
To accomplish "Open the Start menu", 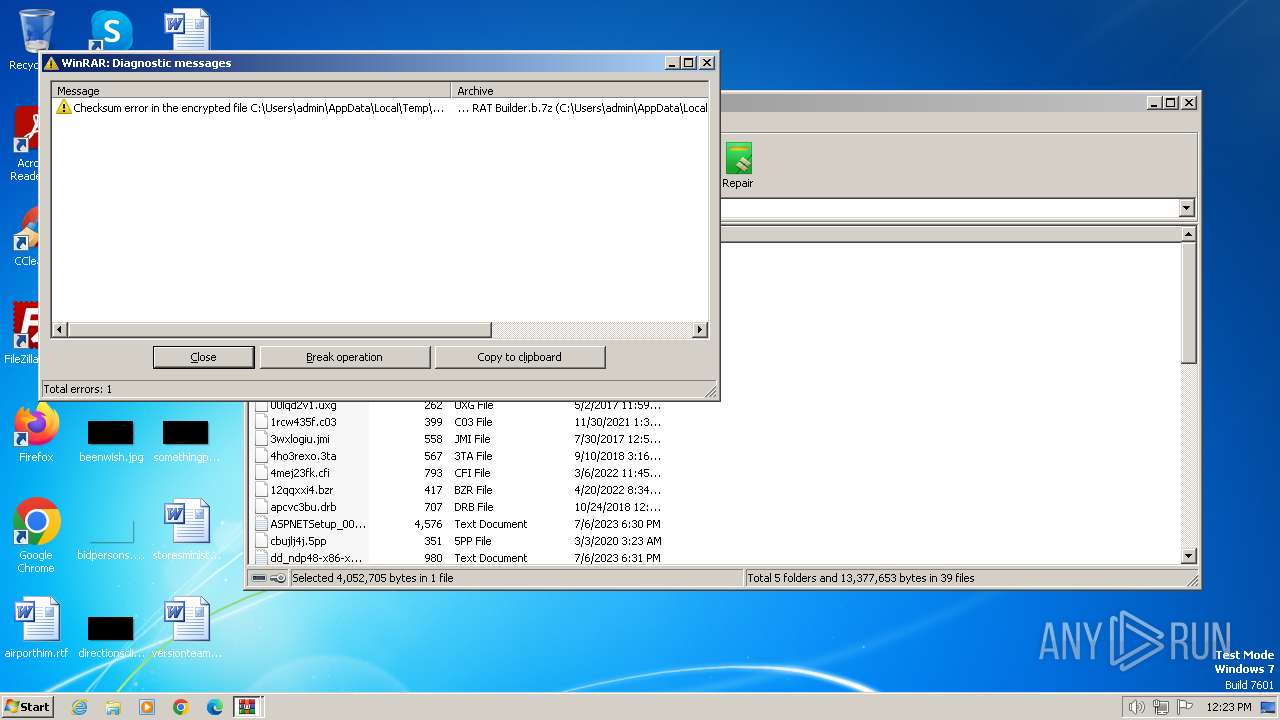I will (x=27, y=707).
